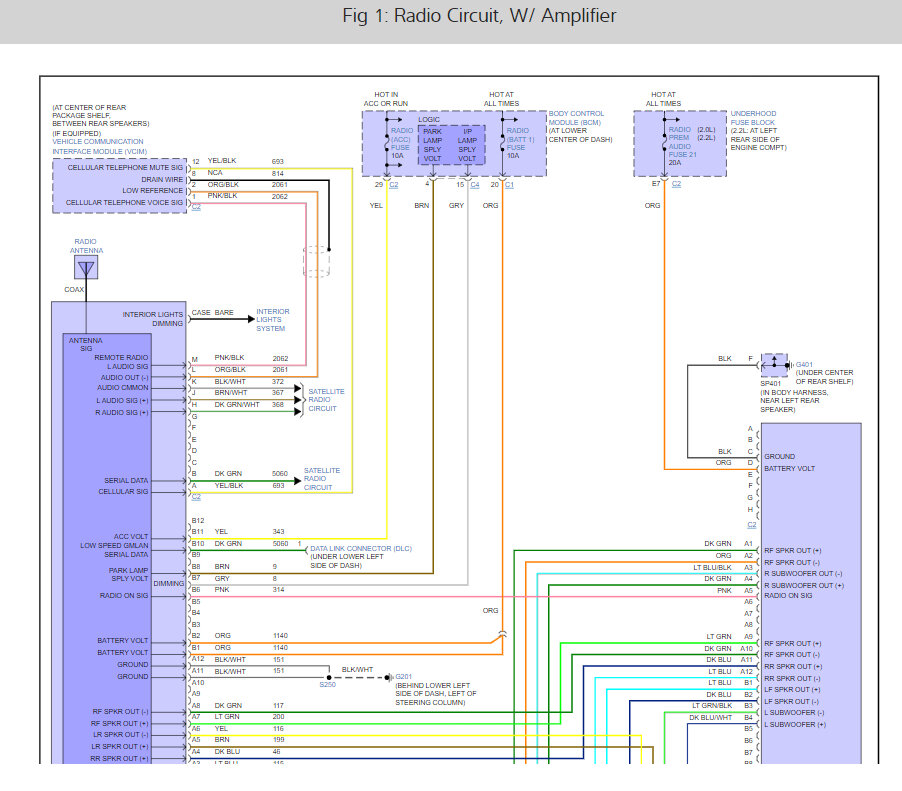Select the 'COAX' label

(x=74, y=289)
